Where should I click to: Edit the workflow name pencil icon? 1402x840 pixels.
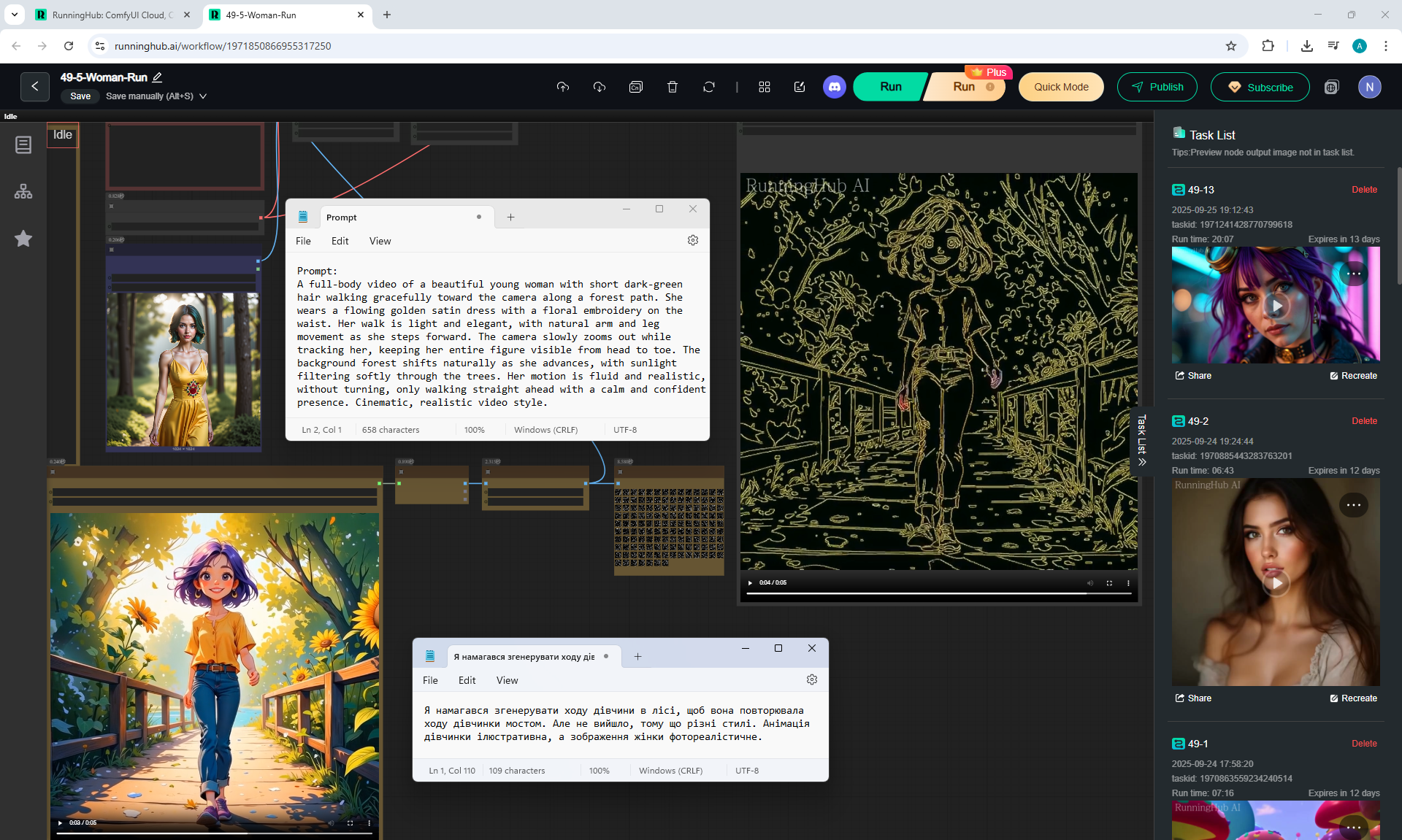[157, 77]
